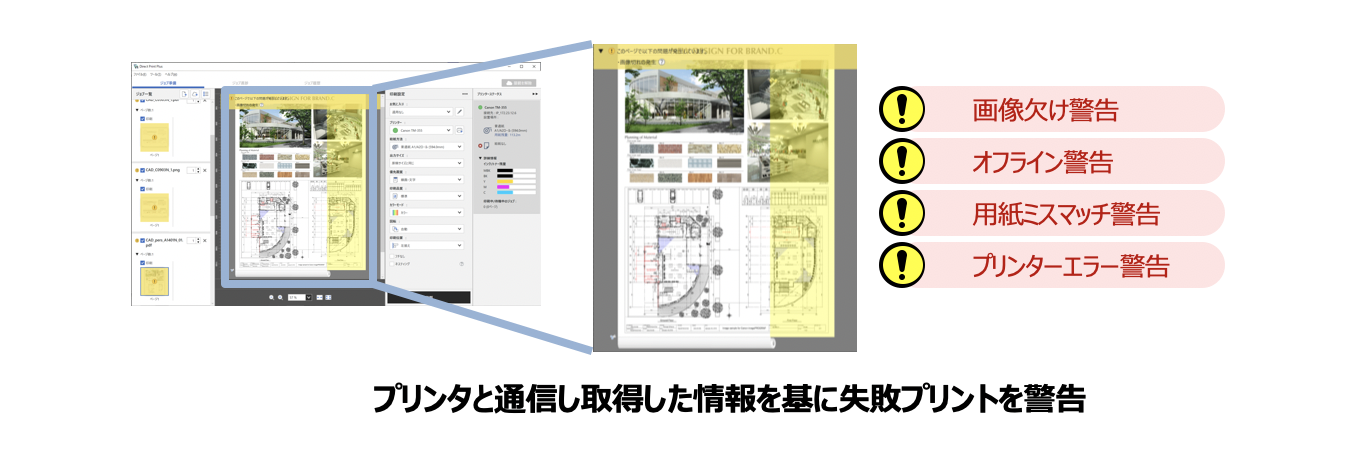The height and width of the screenshot is (450, 1349).
Task: Open the 印刷品質 dropdown
Action: [429, 195]
